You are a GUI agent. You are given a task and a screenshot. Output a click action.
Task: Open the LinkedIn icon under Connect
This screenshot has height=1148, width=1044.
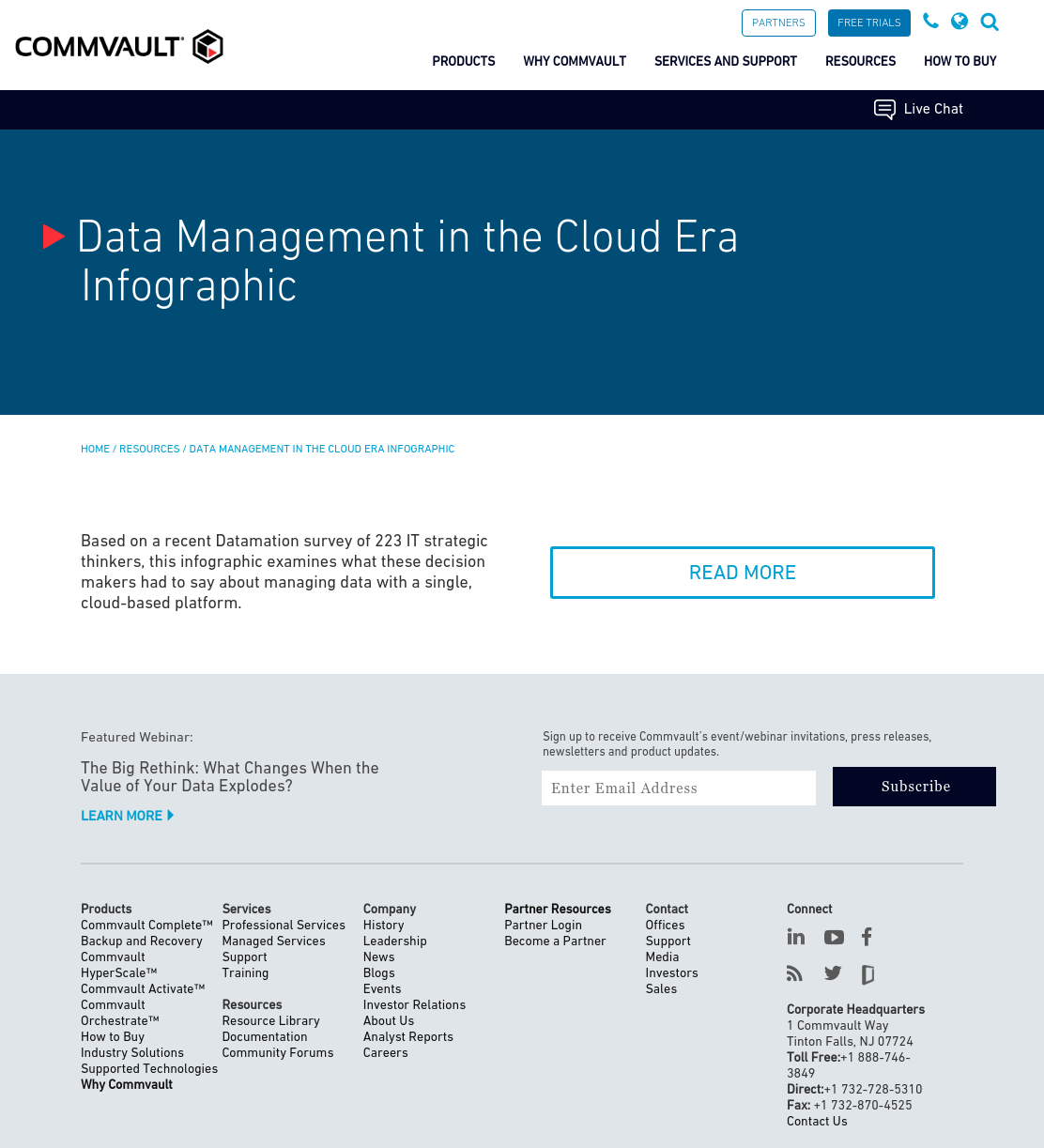click(796, 937)
